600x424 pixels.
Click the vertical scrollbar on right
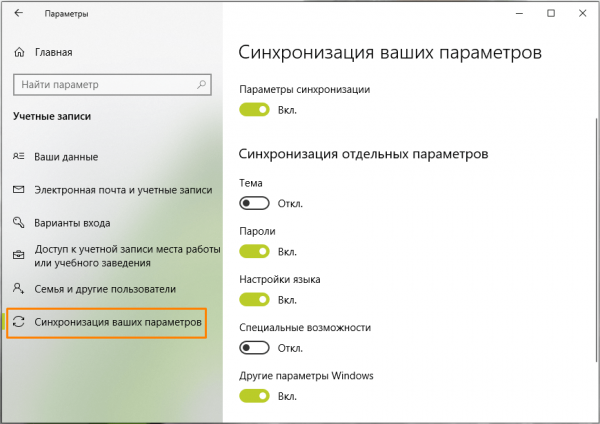[597, 240]
